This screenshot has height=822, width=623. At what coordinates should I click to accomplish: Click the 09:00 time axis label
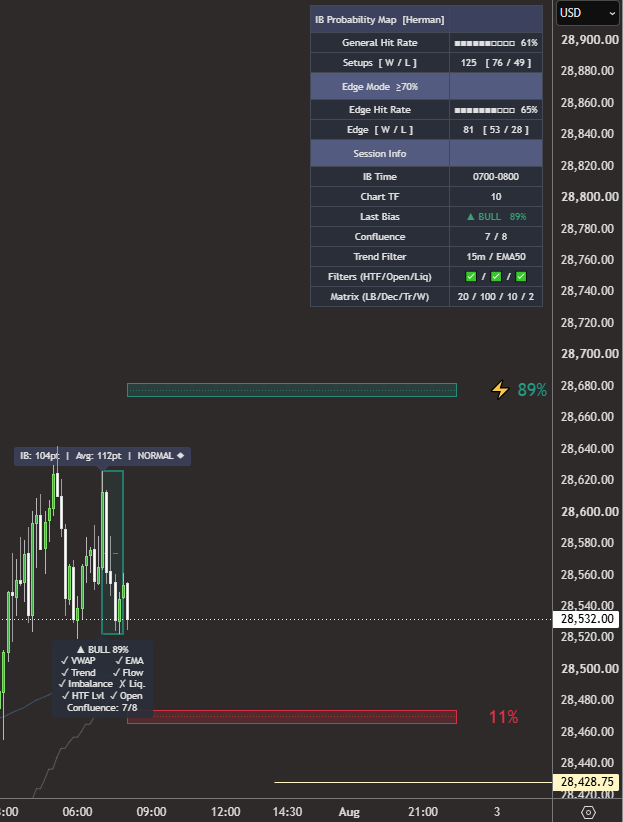[151, 812]
